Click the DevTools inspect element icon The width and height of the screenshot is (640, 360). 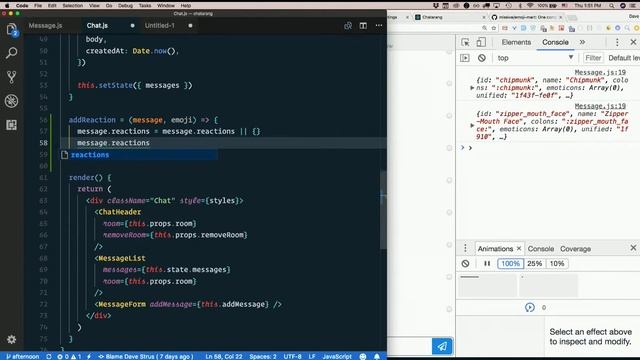point(465,42)
